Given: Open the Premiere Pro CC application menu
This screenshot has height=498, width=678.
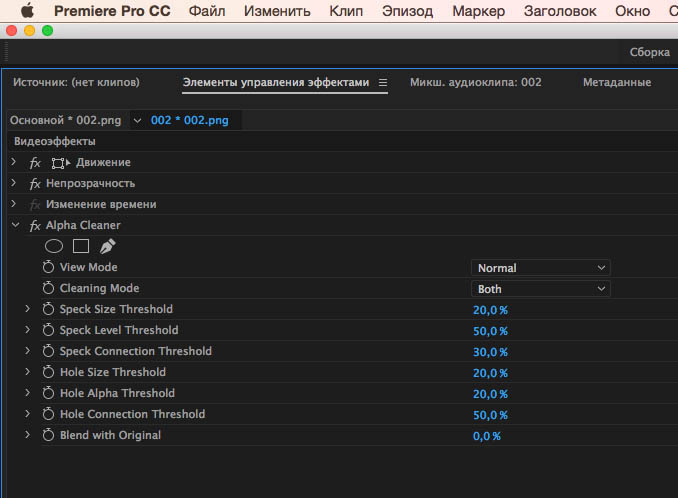Looking at the screenshot, I should pyautogui.click(x=112, y=11).
